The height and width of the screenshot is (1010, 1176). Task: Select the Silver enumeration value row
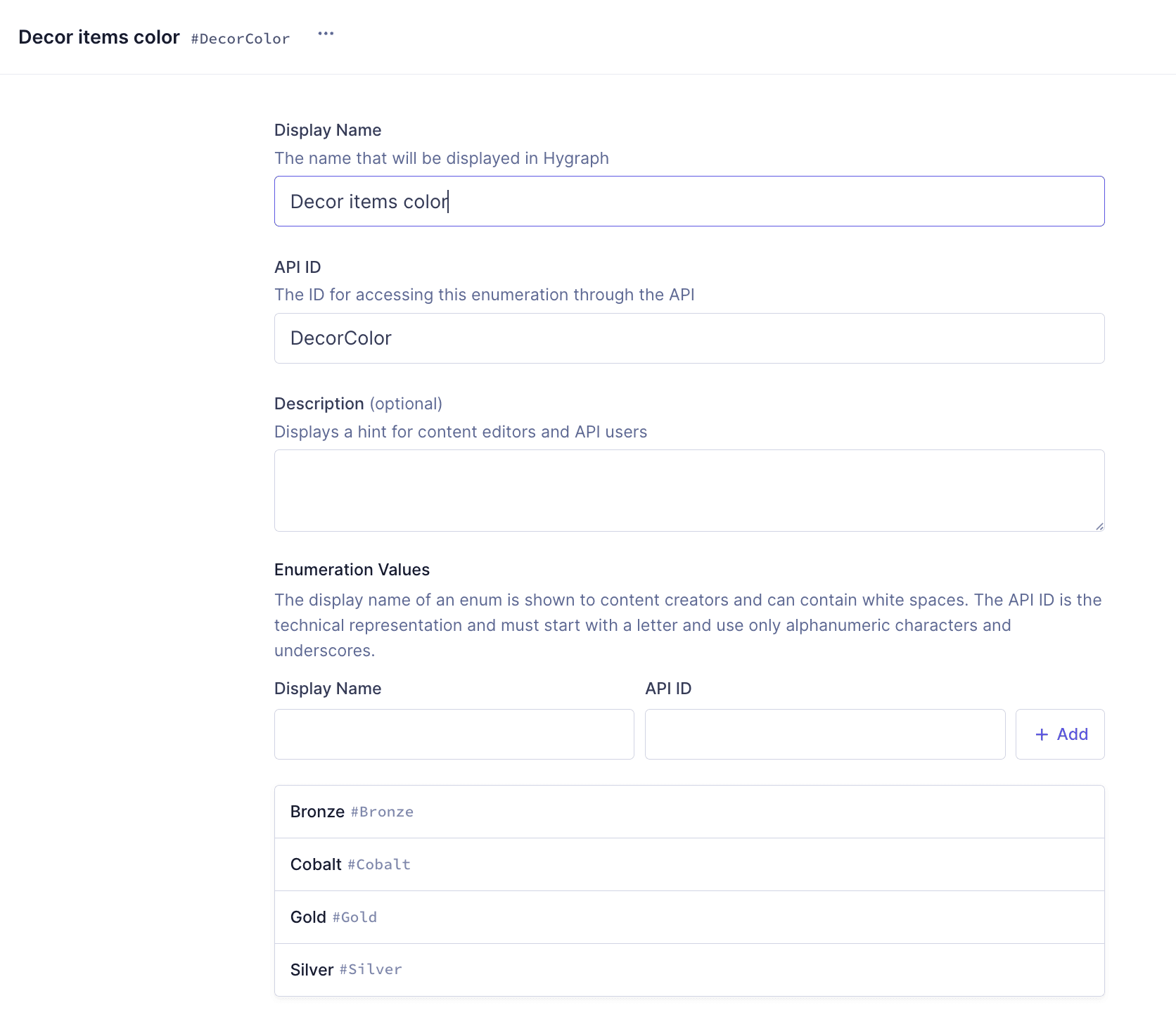(689, 970)
